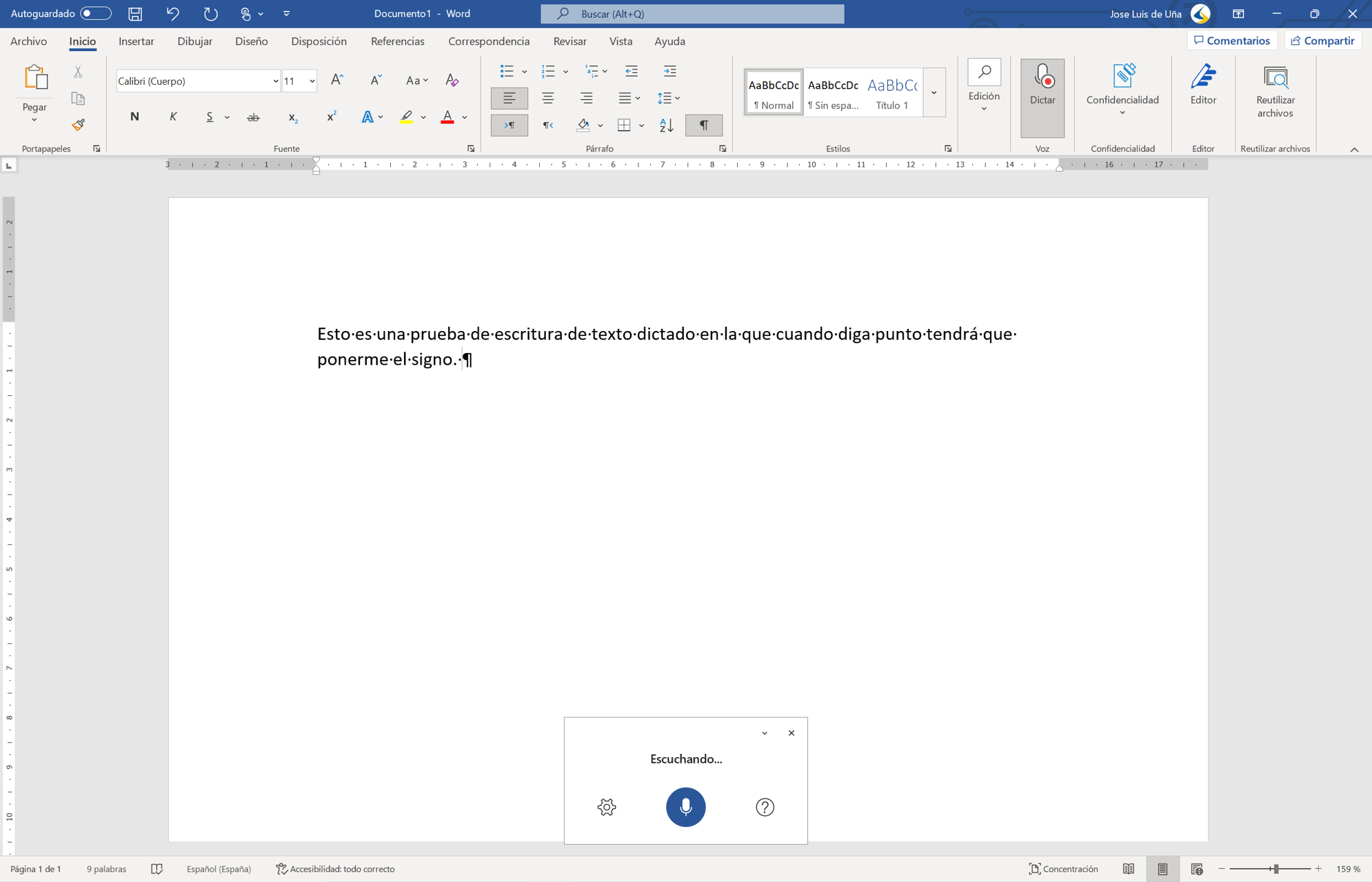Select the Cortar (cut) scissors icon

coord(78,71)
